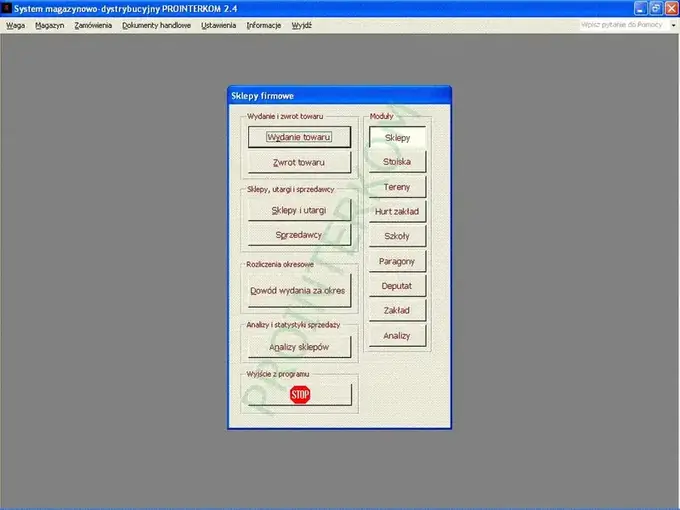This screenshot has height=510, width=680.
Task: Open the Sprzedawcy list button
Action: coord(299,235)
